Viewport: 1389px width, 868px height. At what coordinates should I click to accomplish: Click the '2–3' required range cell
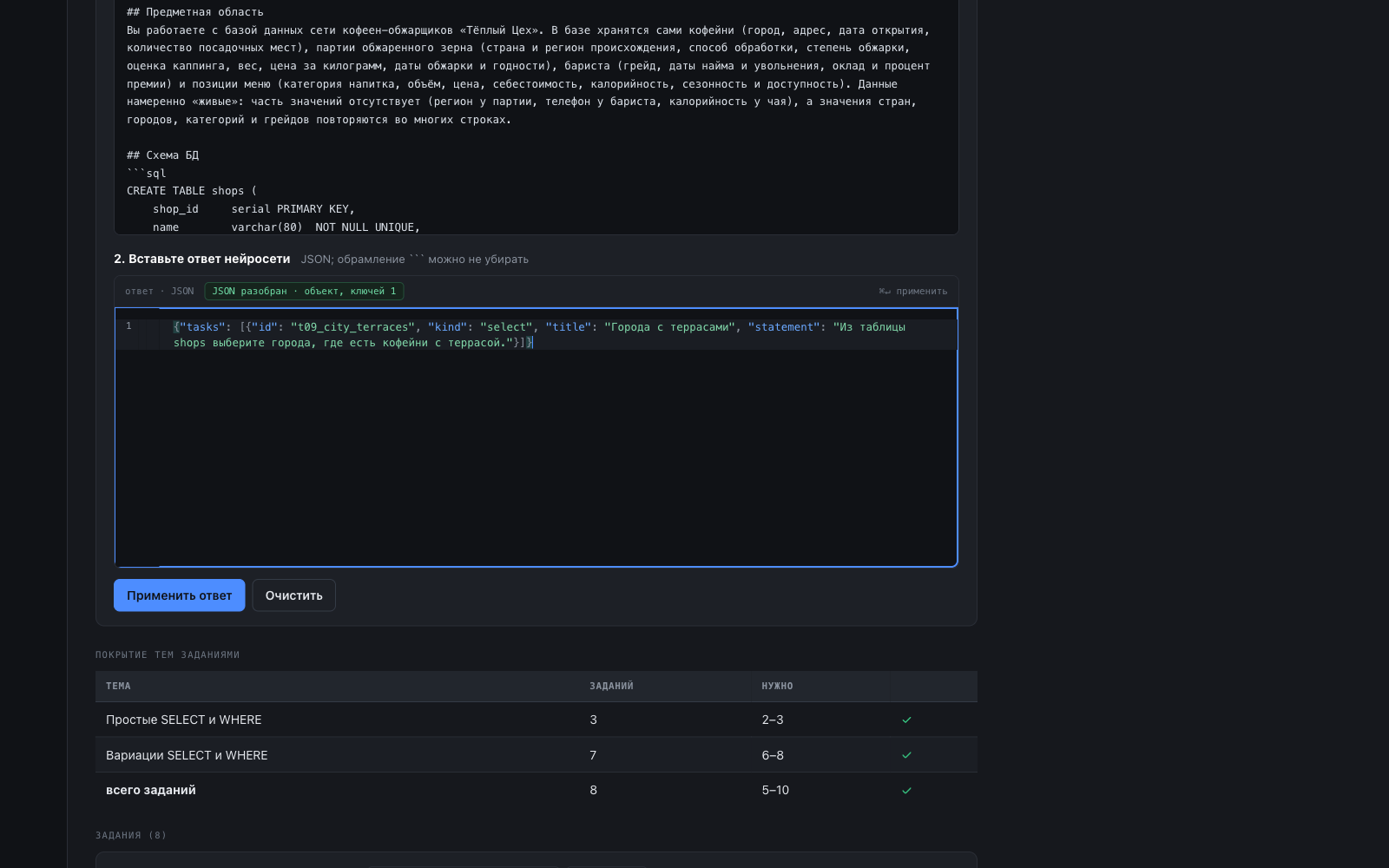(x=773, y=720)
